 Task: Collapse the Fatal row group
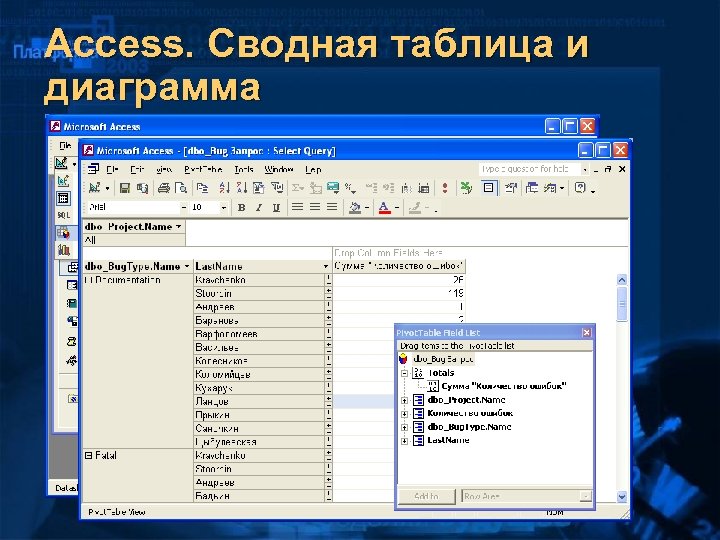(89, 456)
